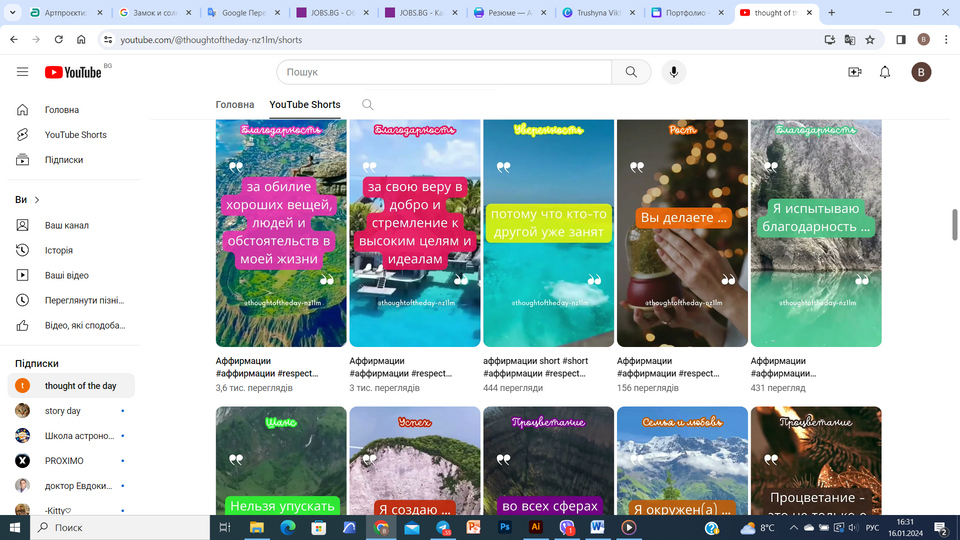Open Telegram from taskbar

[x=443, y=527]
